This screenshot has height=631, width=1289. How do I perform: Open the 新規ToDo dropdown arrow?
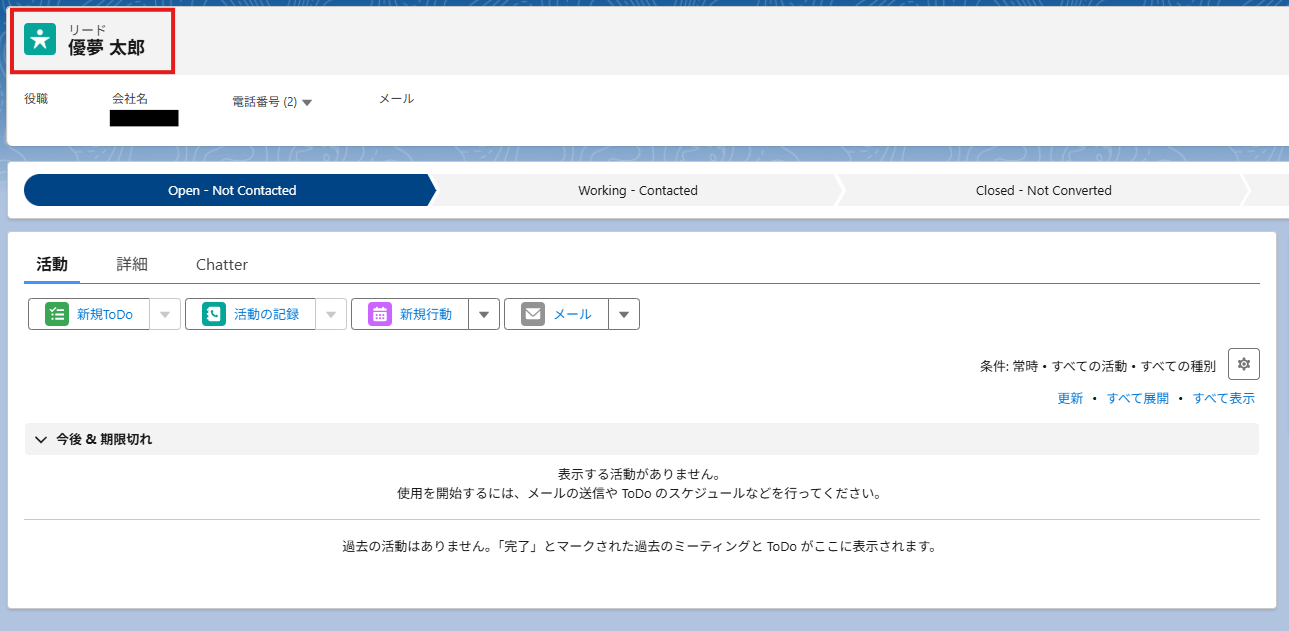click(x=164, y=313)
